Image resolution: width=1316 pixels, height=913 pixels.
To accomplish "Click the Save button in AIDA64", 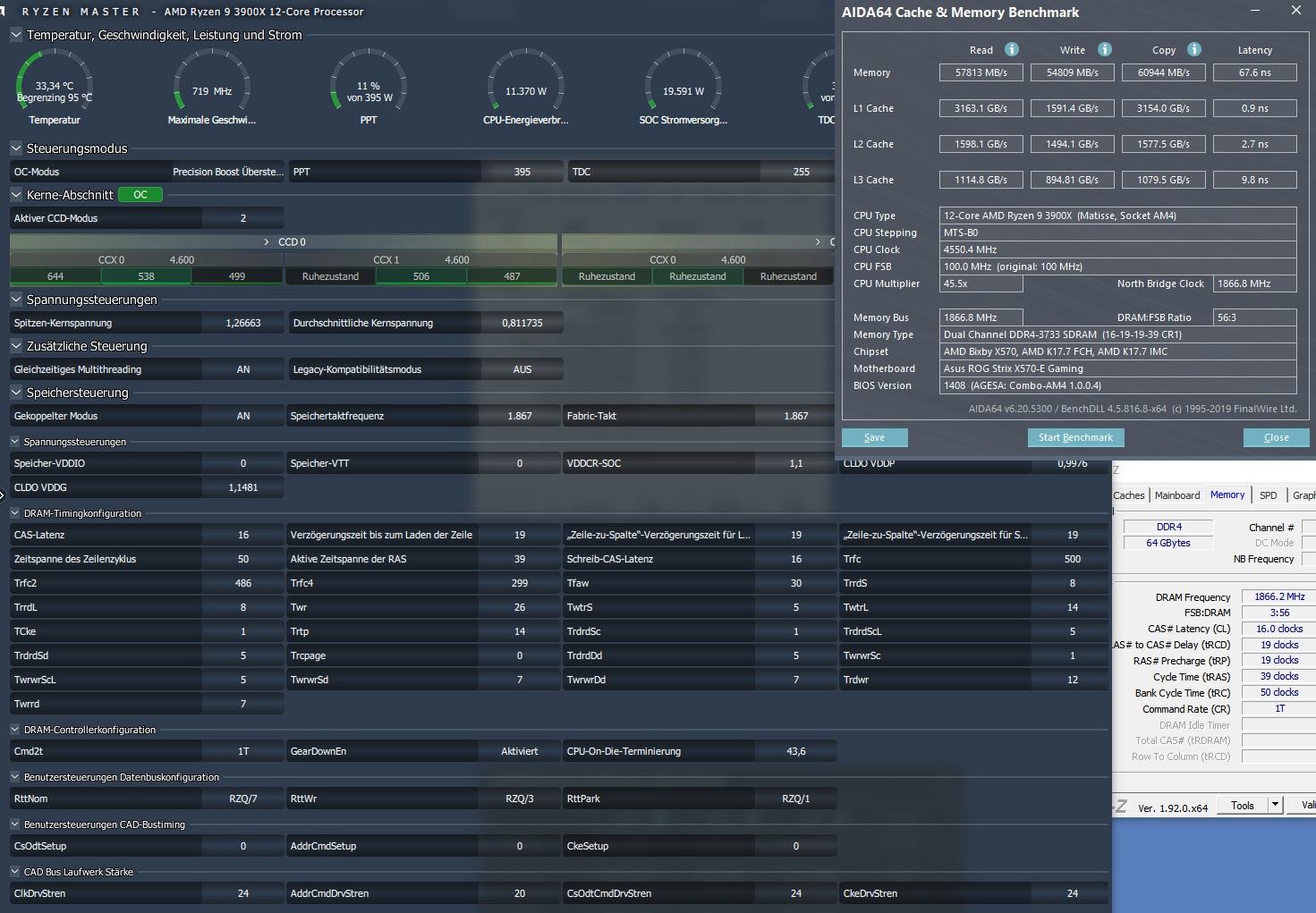I will (875, 437).
